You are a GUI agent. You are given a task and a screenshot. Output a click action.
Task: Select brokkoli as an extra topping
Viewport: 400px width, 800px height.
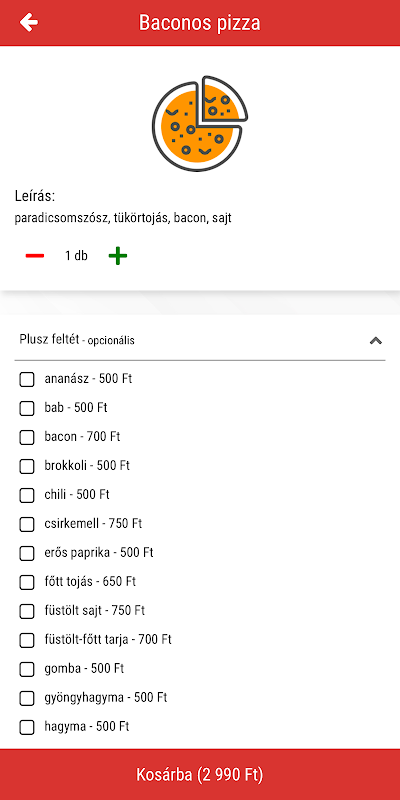pos(27,466)
